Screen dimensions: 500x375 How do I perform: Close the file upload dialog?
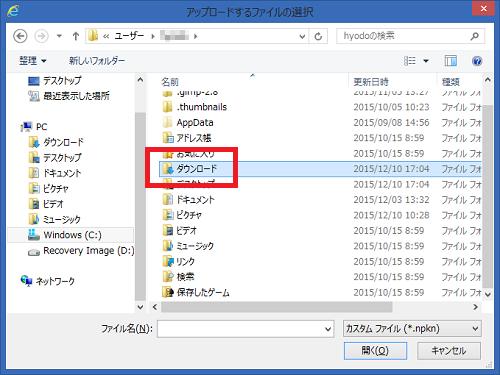tap(484, 9)
